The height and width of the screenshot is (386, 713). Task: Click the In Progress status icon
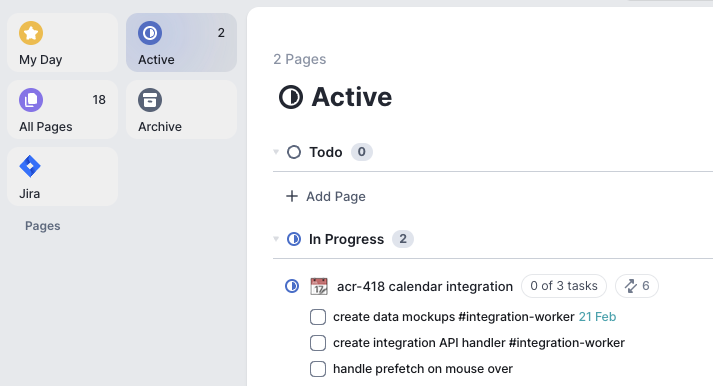coord(294,239)
